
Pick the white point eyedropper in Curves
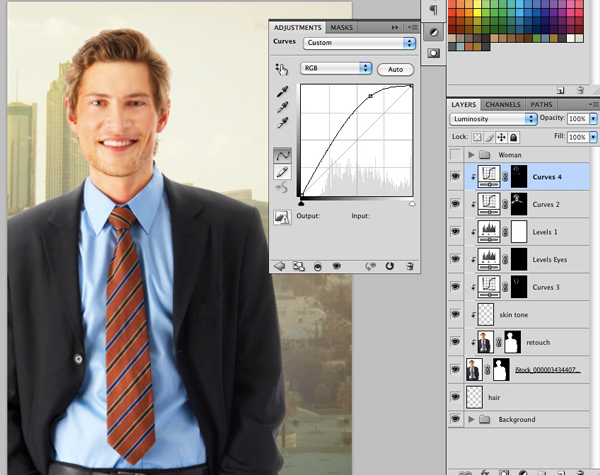283,122
